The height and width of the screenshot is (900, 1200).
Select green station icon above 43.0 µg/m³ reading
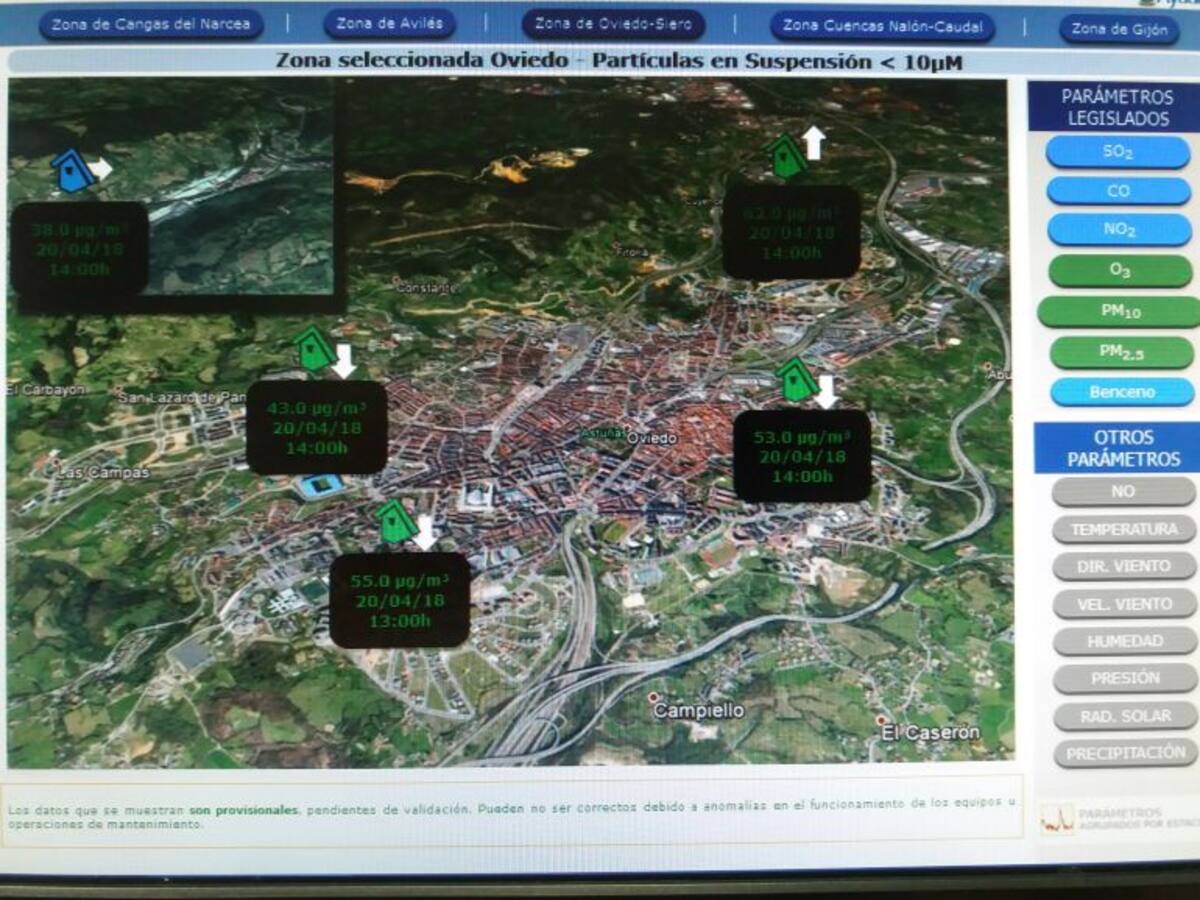click(315, 350)
